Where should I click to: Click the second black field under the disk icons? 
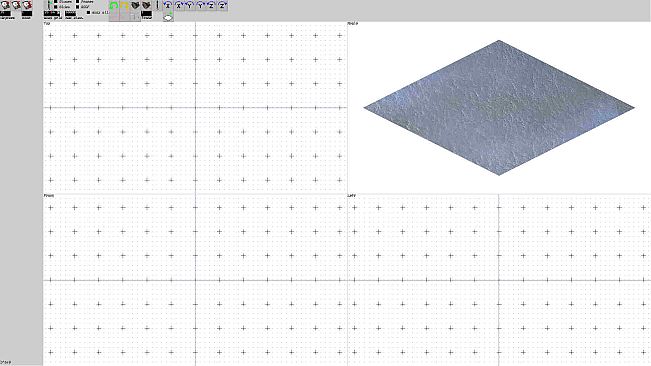27,13
